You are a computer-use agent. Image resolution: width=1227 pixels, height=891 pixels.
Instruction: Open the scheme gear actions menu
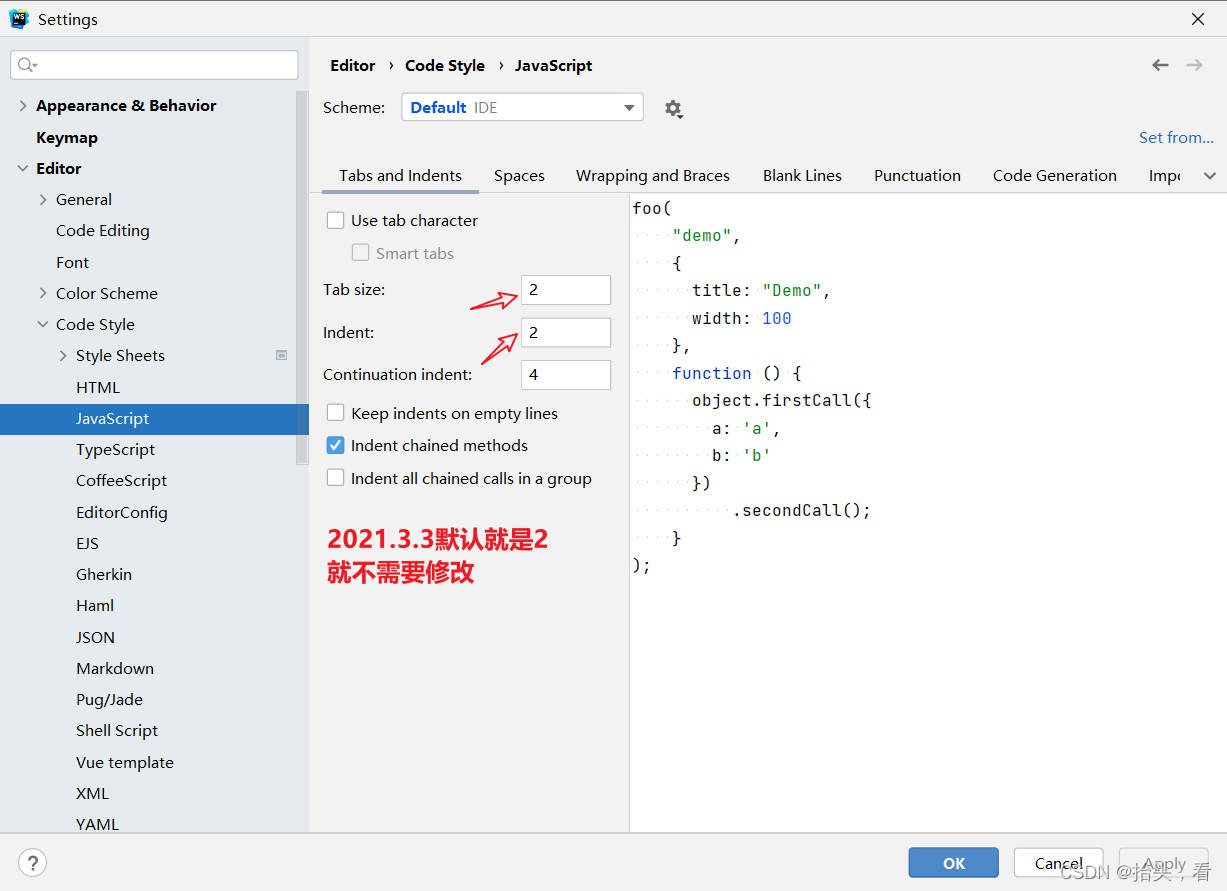tap(674, 108)
